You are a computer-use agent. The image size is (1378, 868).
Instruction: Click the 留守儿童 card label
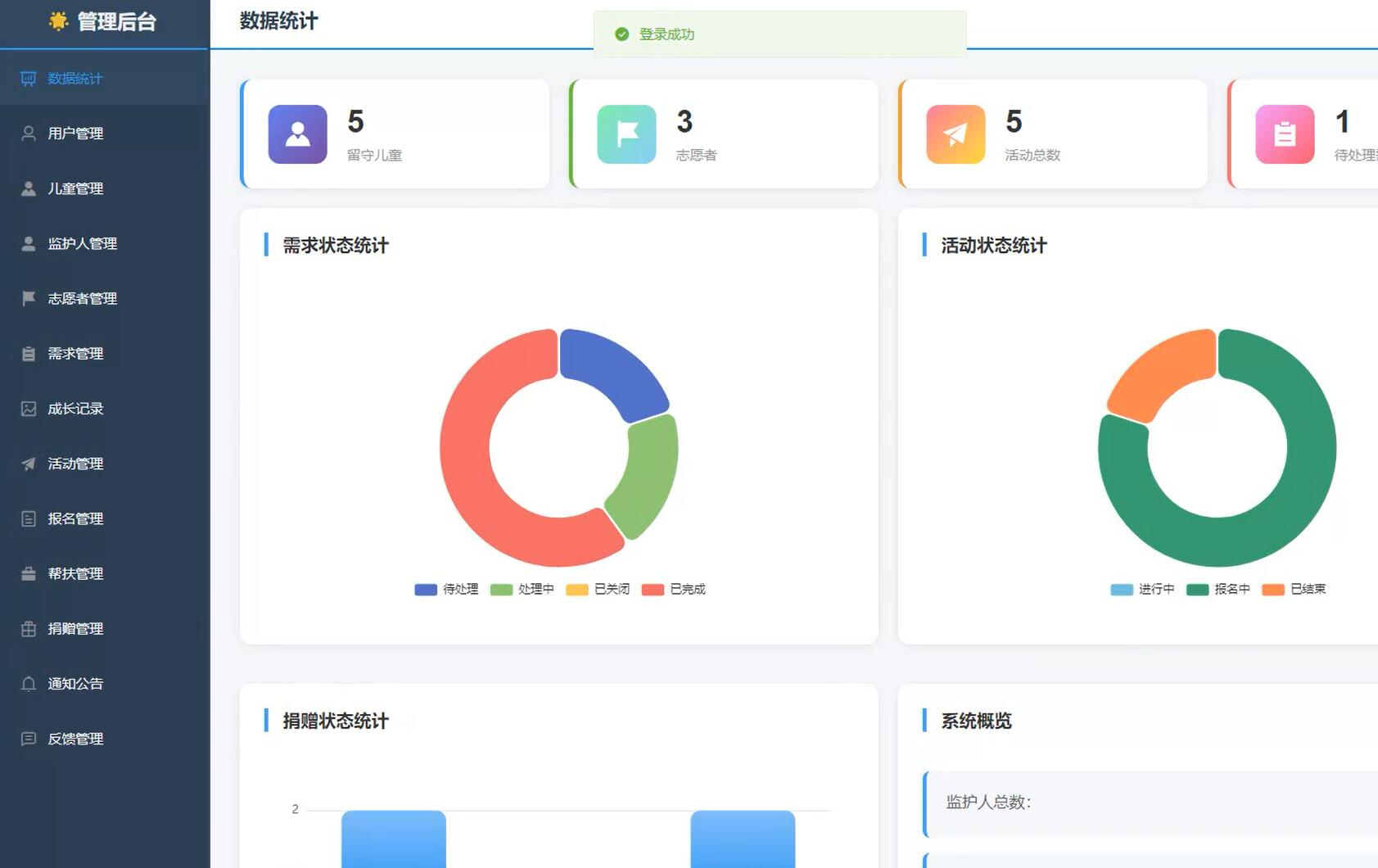374,155
